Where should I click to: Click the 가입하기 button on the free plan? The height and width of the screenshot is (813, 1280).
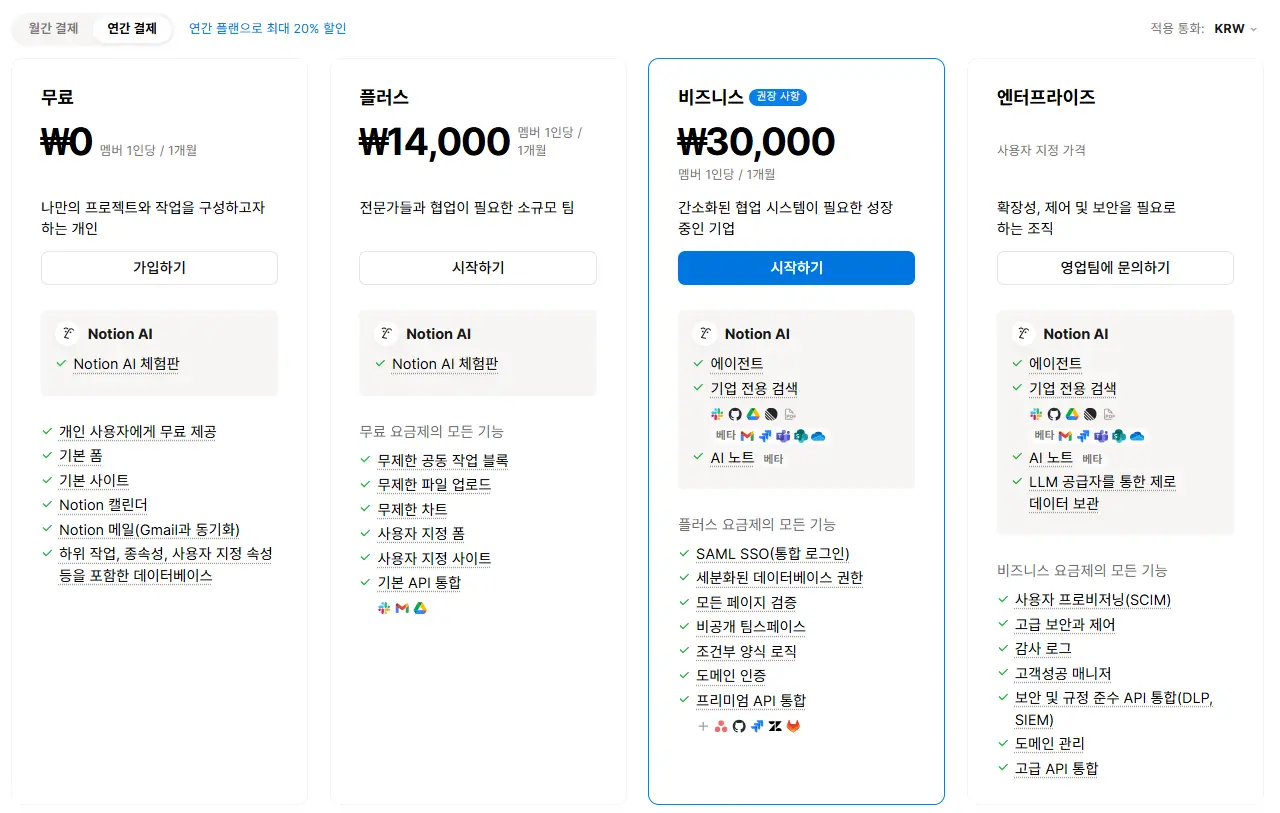tap(159, 268)
